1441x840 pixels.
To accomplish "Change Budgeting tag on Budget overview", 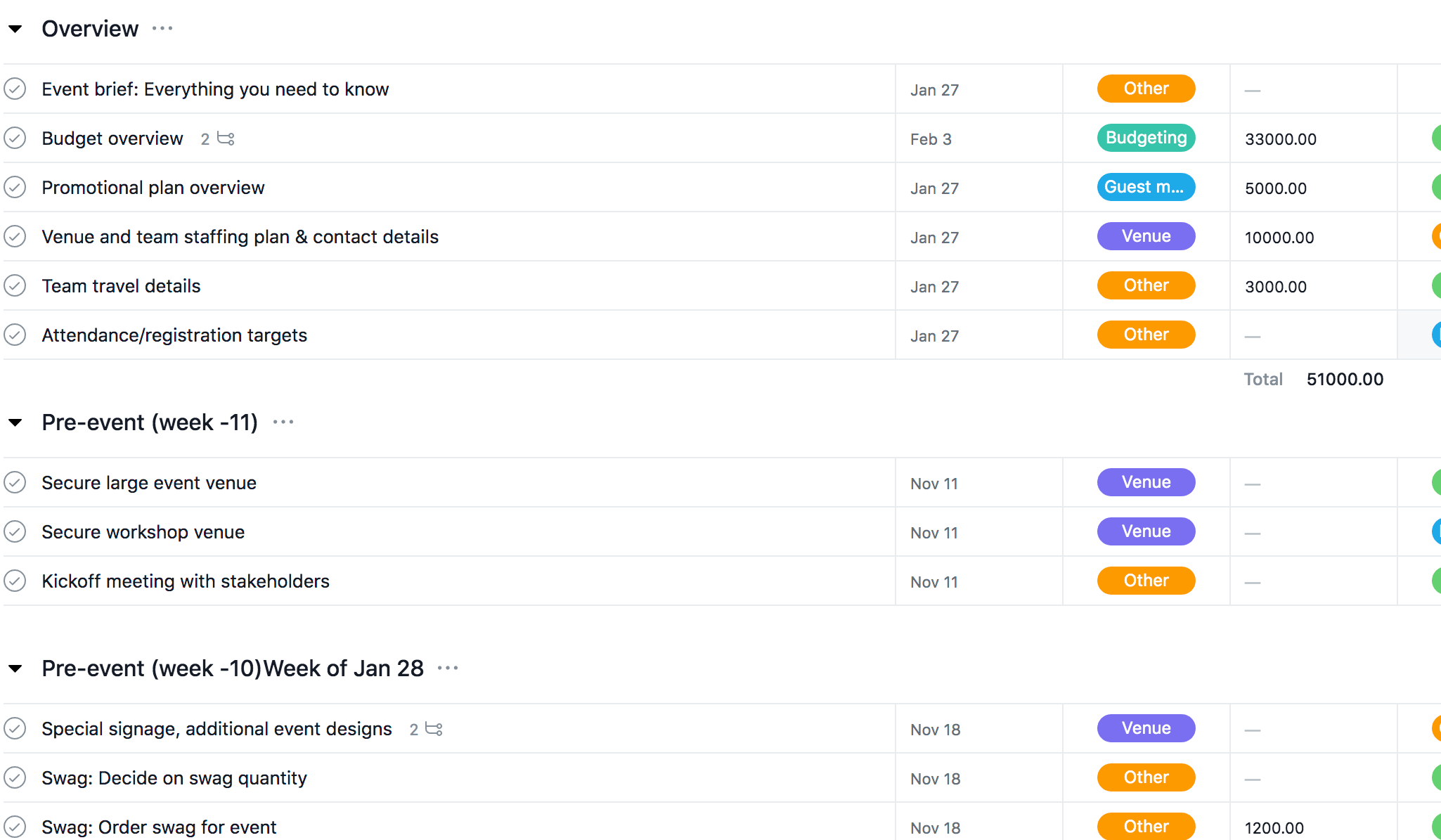I will pyautogui.click(x=1146, y=138).
